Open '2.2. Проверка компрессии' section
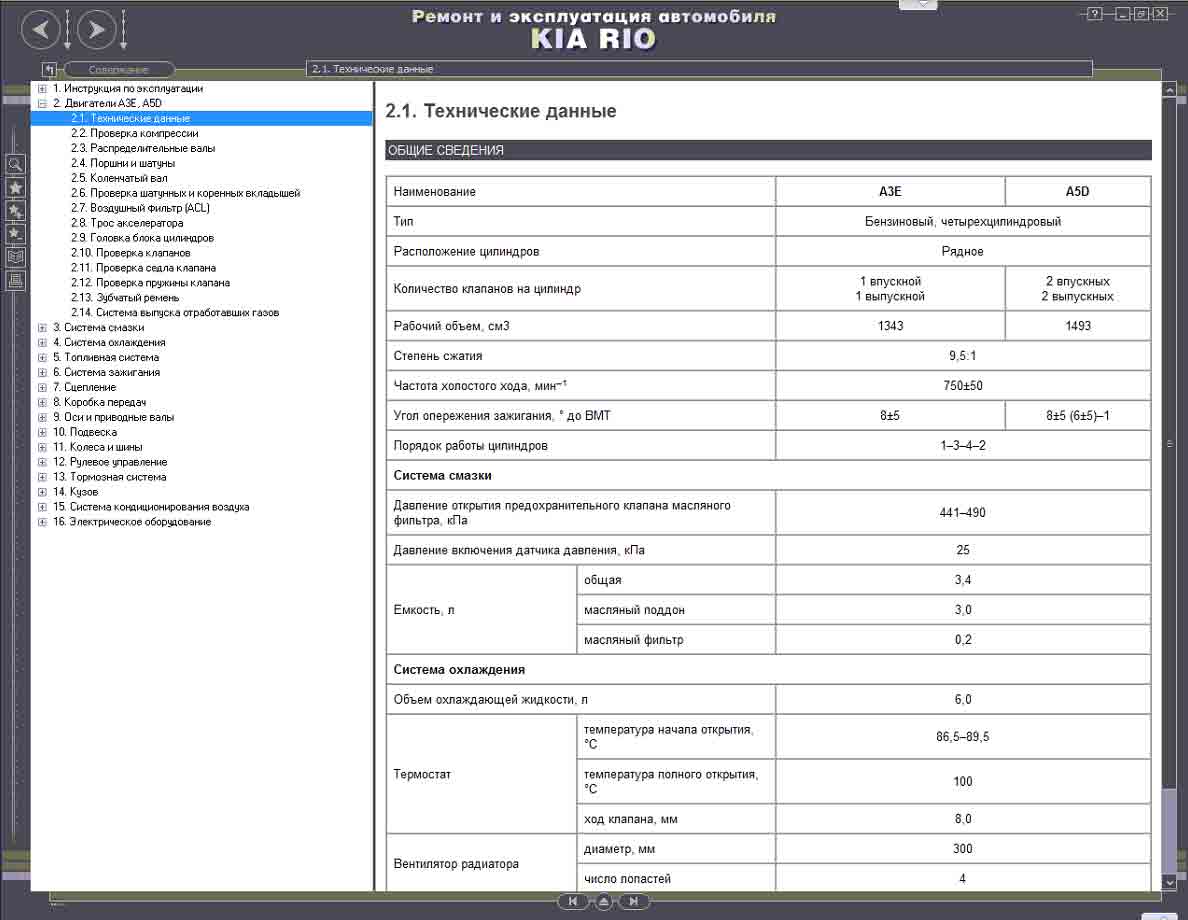 [x=135, y=133]
